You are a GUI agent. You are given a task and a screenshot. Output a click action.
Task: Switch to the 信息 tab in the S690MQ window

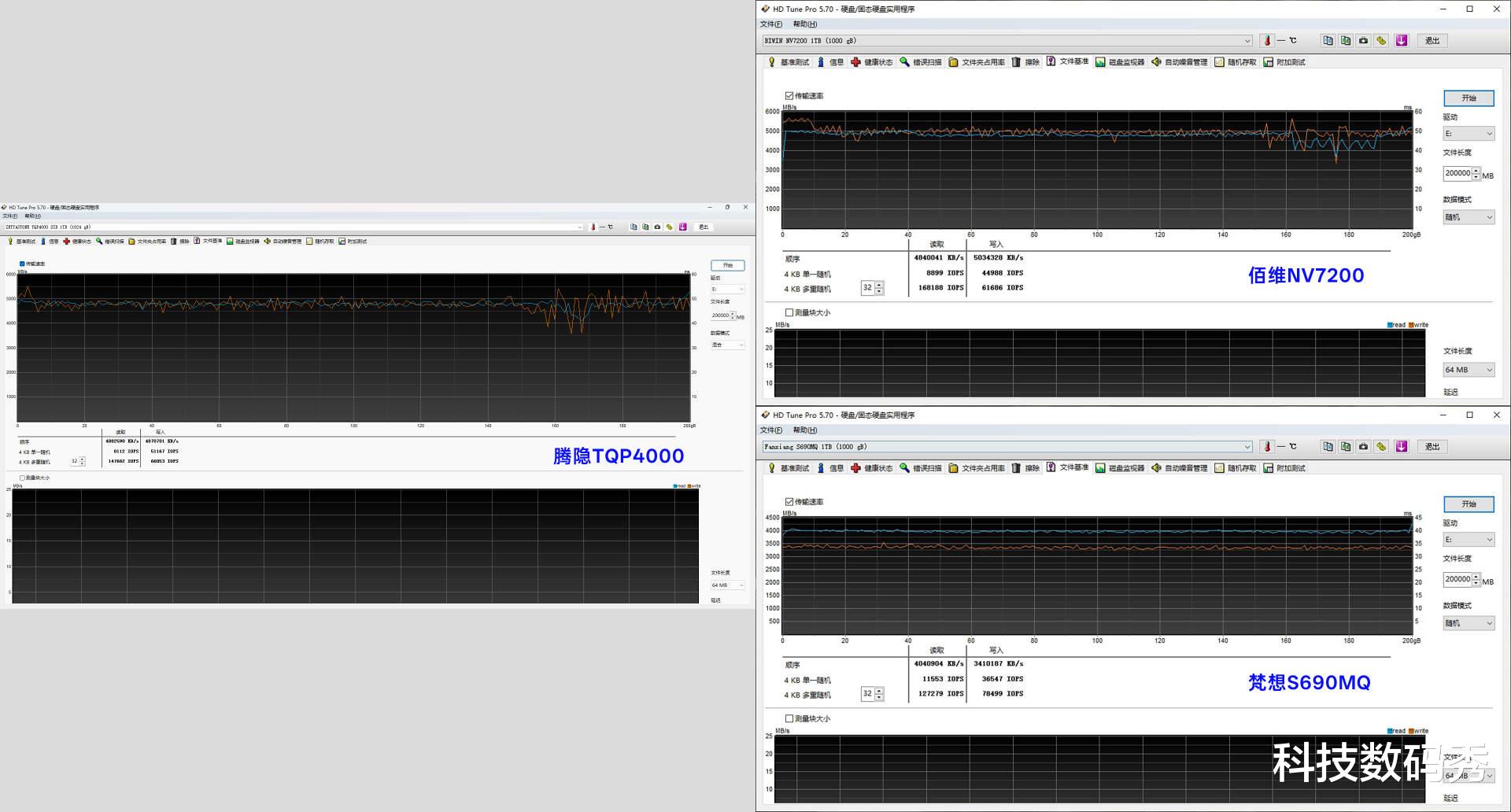830,468
